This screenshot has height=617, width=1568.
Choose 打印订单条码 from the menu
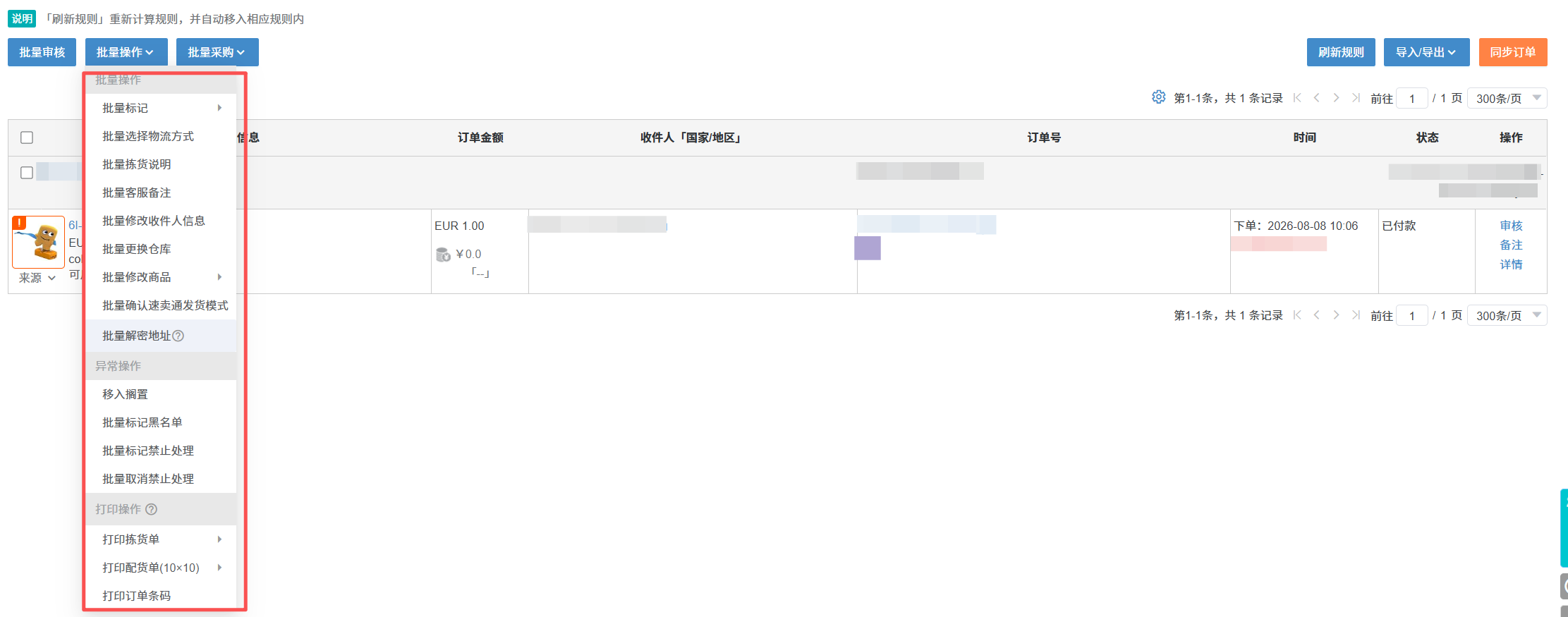[x=161, y=596]
